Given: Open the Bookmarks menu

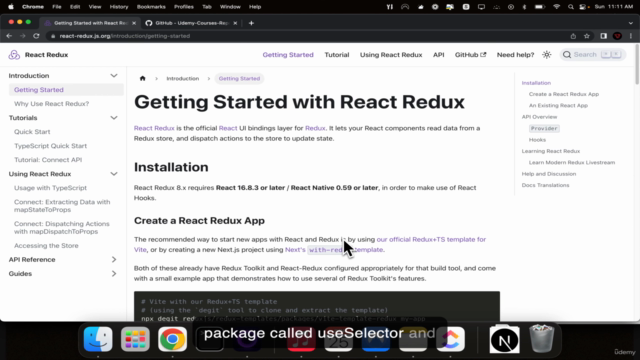Looking at the screenshot, I should 151,7.
